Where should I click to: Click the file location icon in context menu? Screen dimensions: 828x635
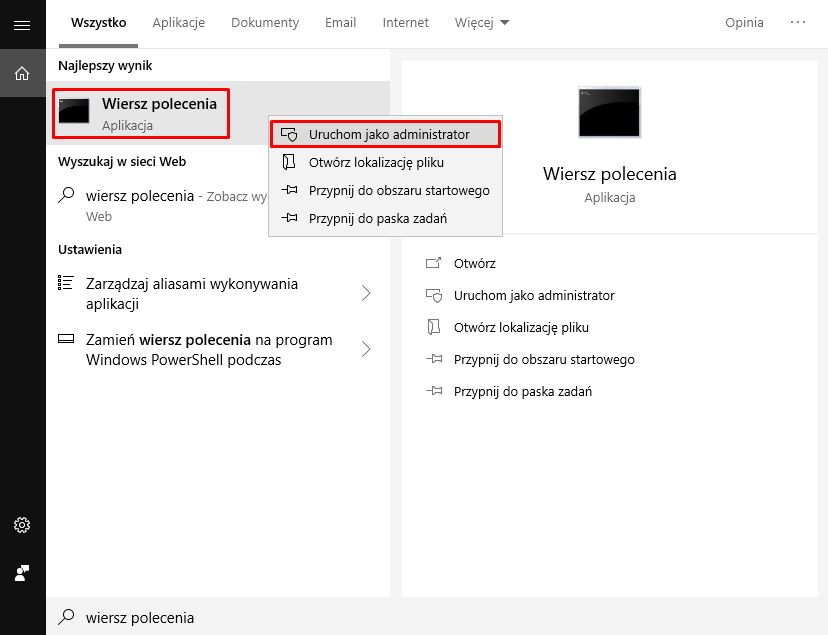click(289, 162)
